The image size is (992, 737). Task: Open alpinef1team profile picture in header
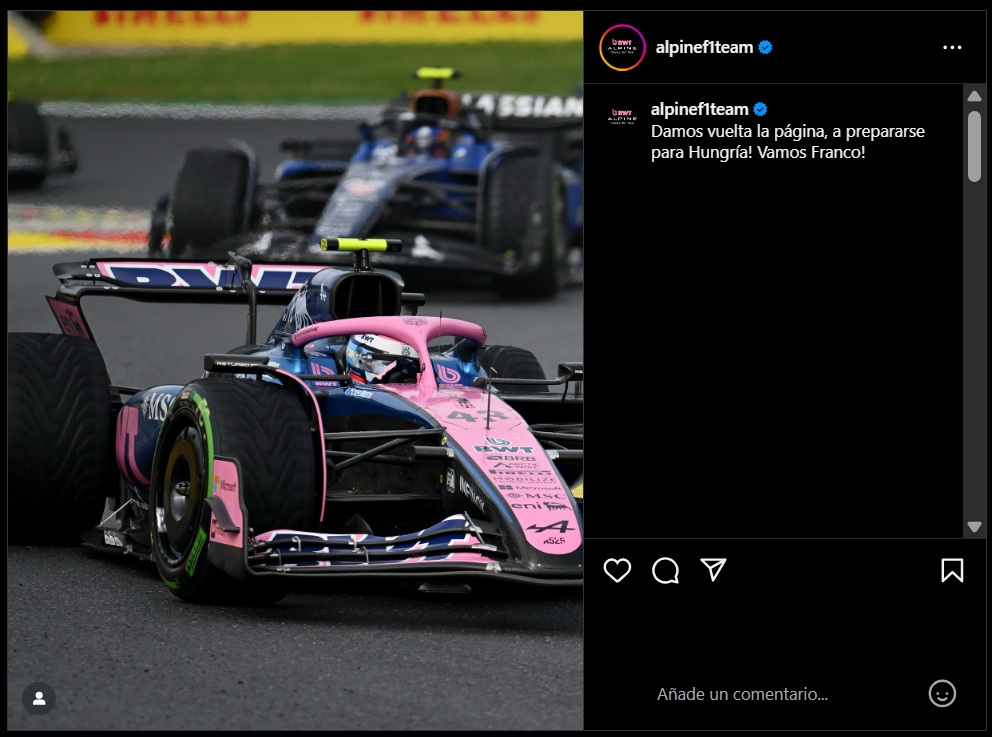(622, 47)
